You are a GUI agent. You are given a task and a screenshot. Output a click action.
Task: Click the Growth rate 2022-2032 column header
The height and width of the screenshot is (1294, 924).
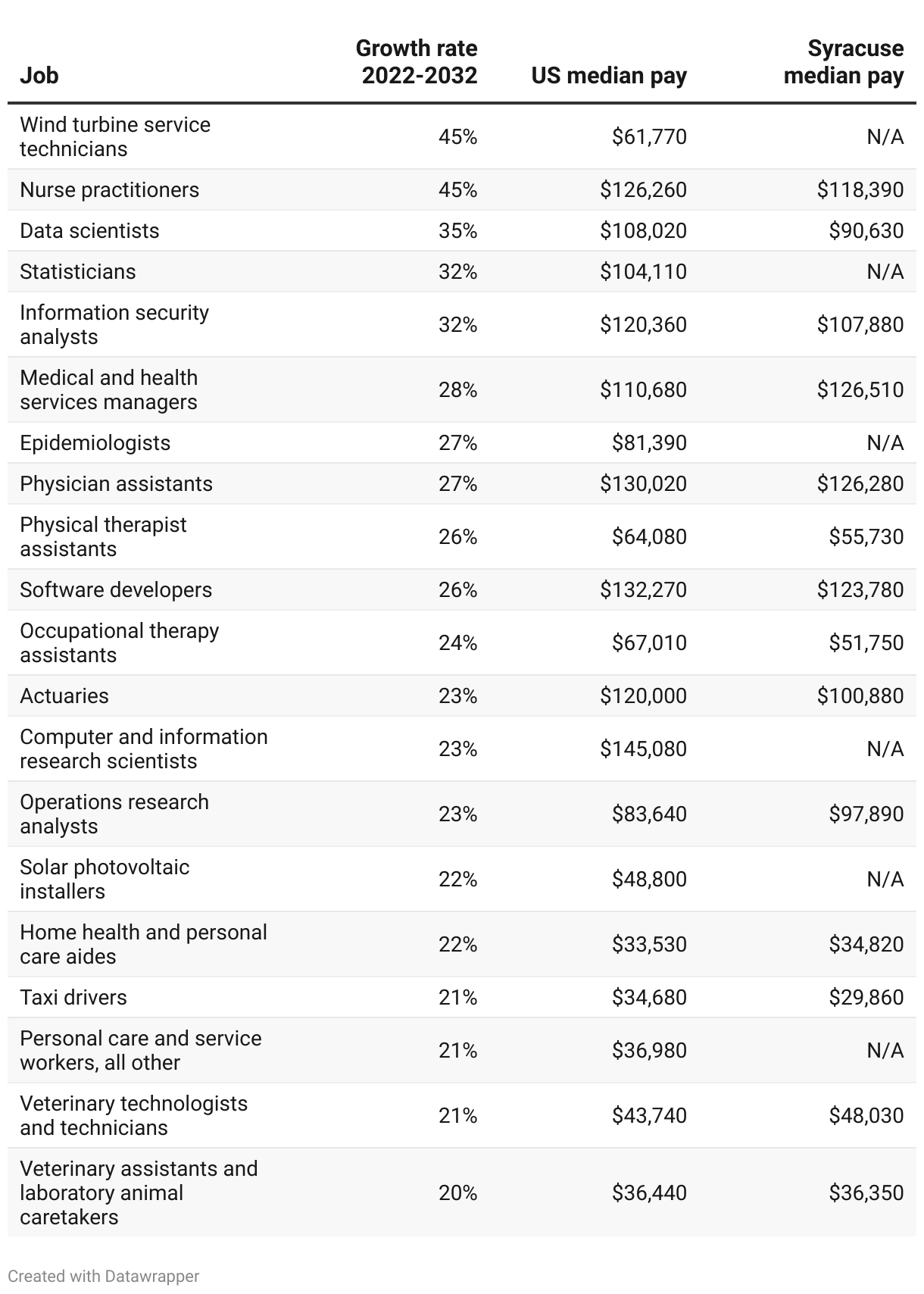417,62
